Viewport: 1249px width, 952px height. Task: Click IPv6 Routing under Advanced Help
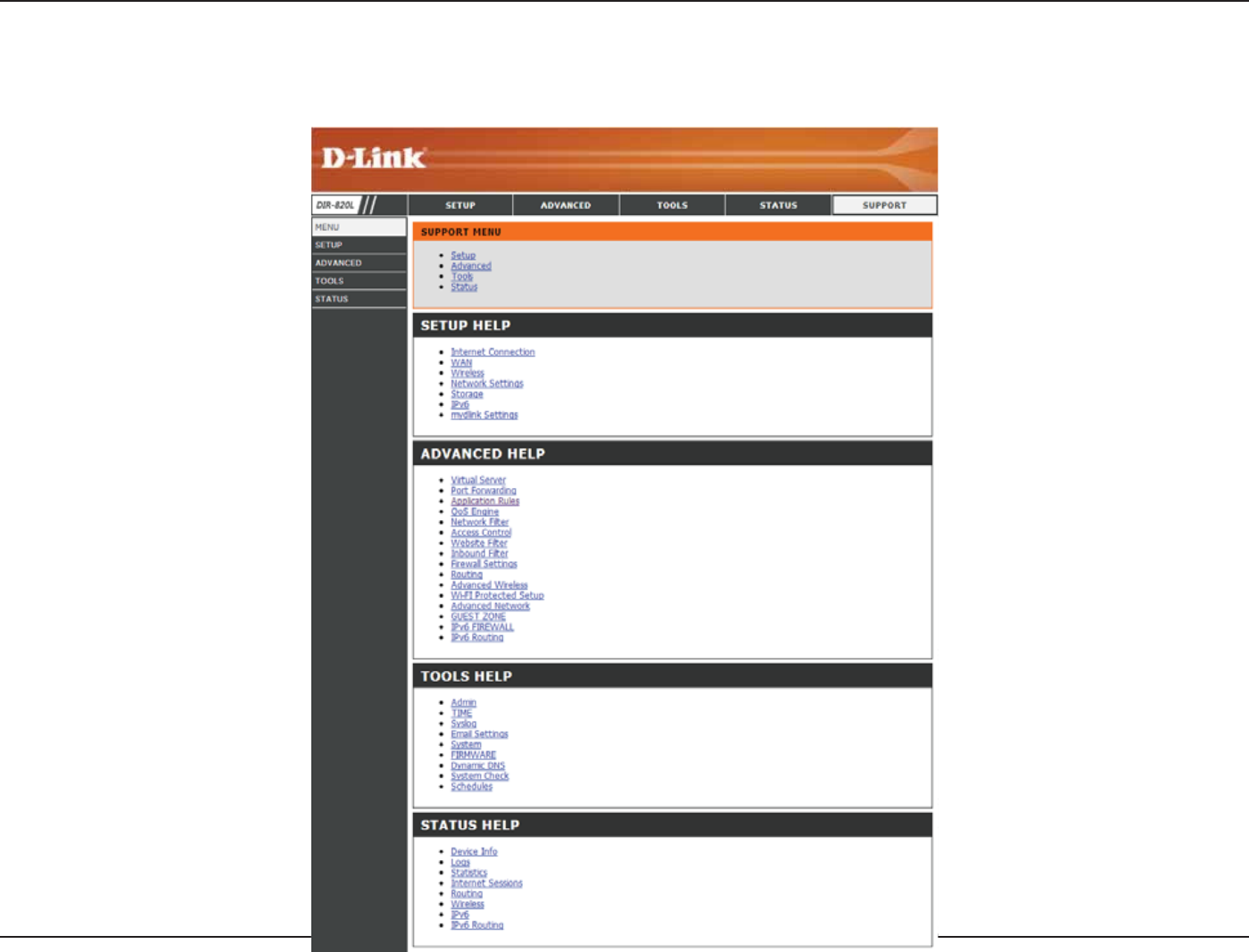[x=477, y=638]
